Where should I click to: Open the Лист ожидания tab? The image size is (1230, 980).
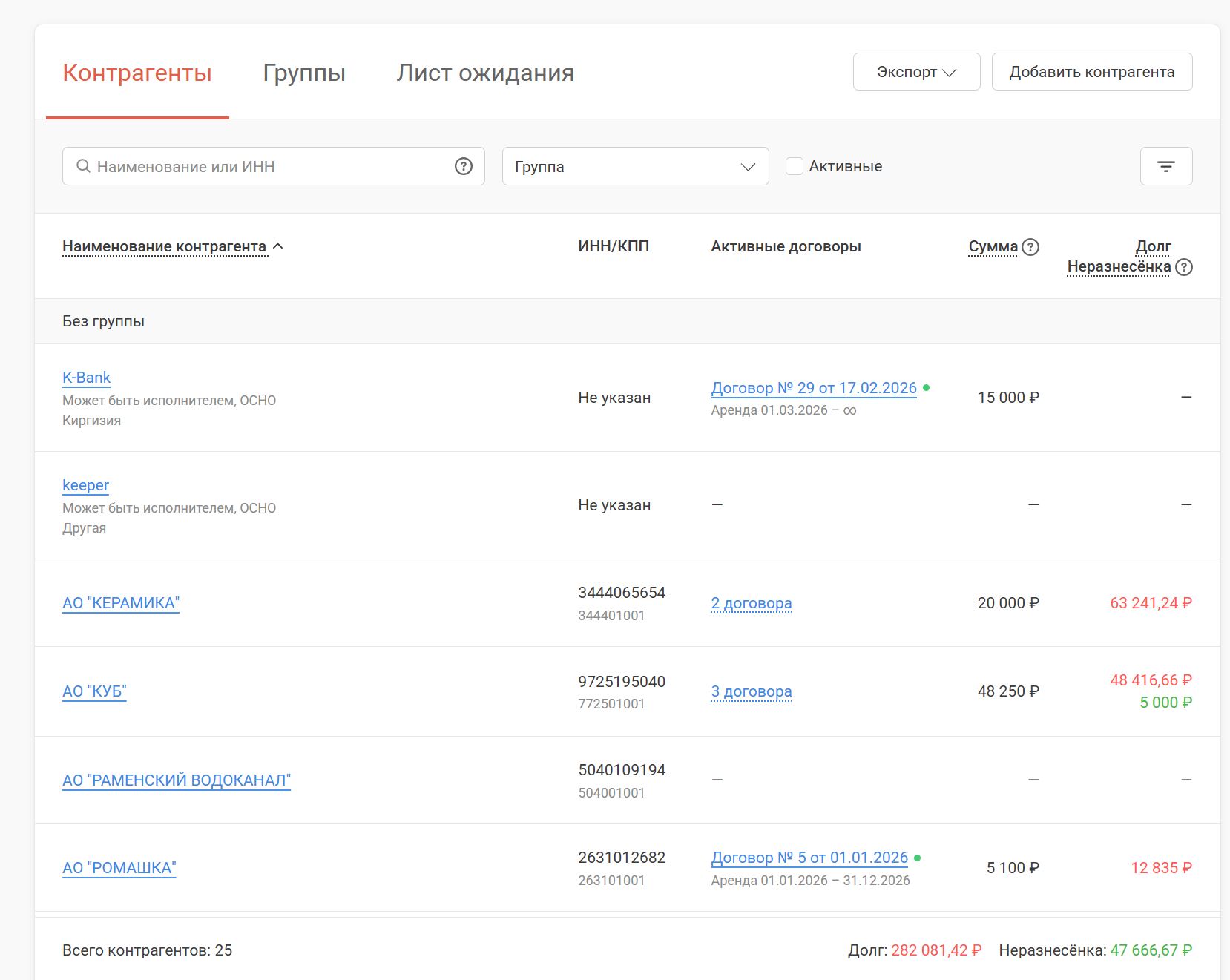(485, 73)
